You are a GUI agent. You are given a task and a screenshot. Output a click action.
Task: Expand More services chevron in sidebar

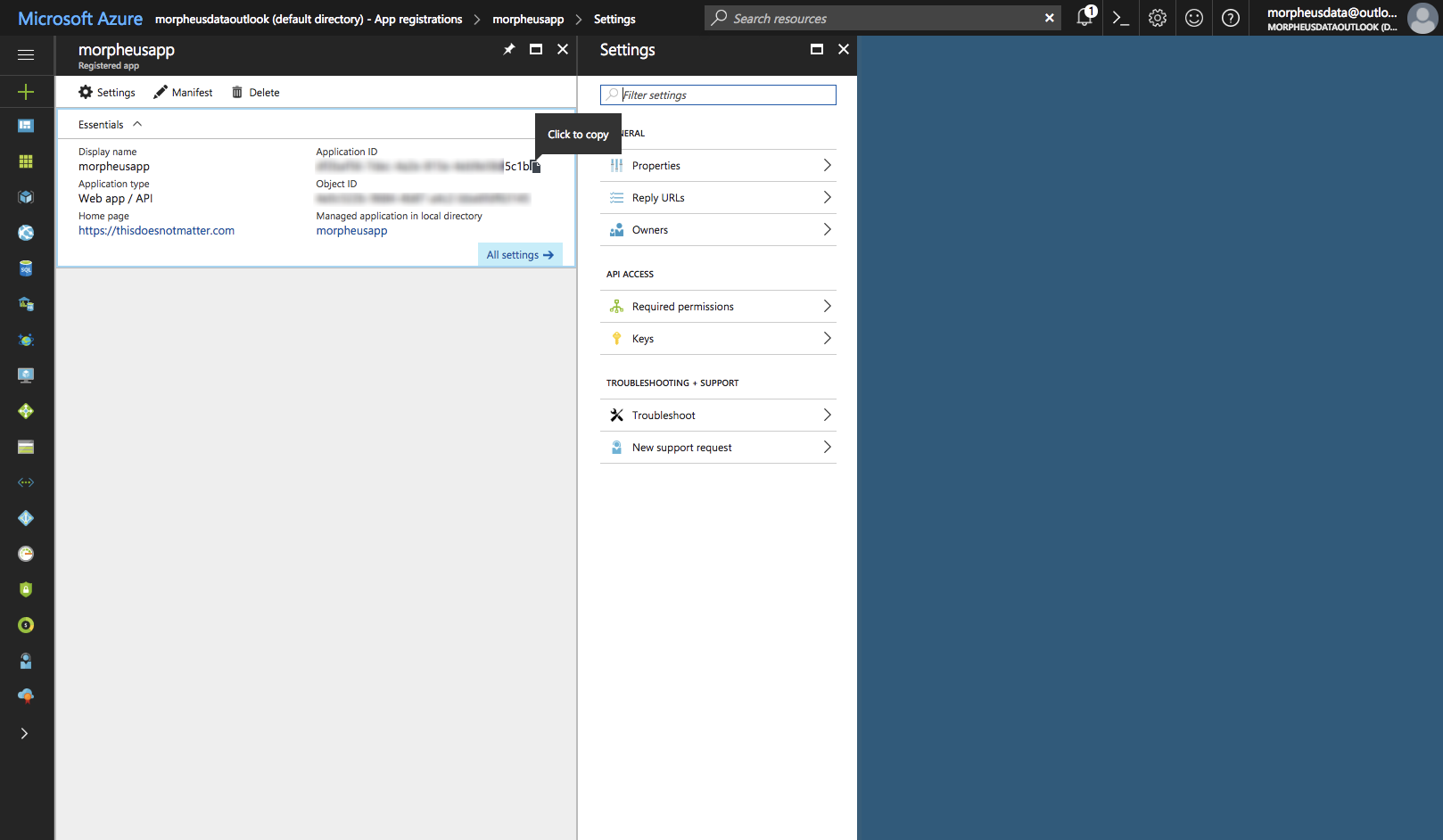click(x=24, y=734)
